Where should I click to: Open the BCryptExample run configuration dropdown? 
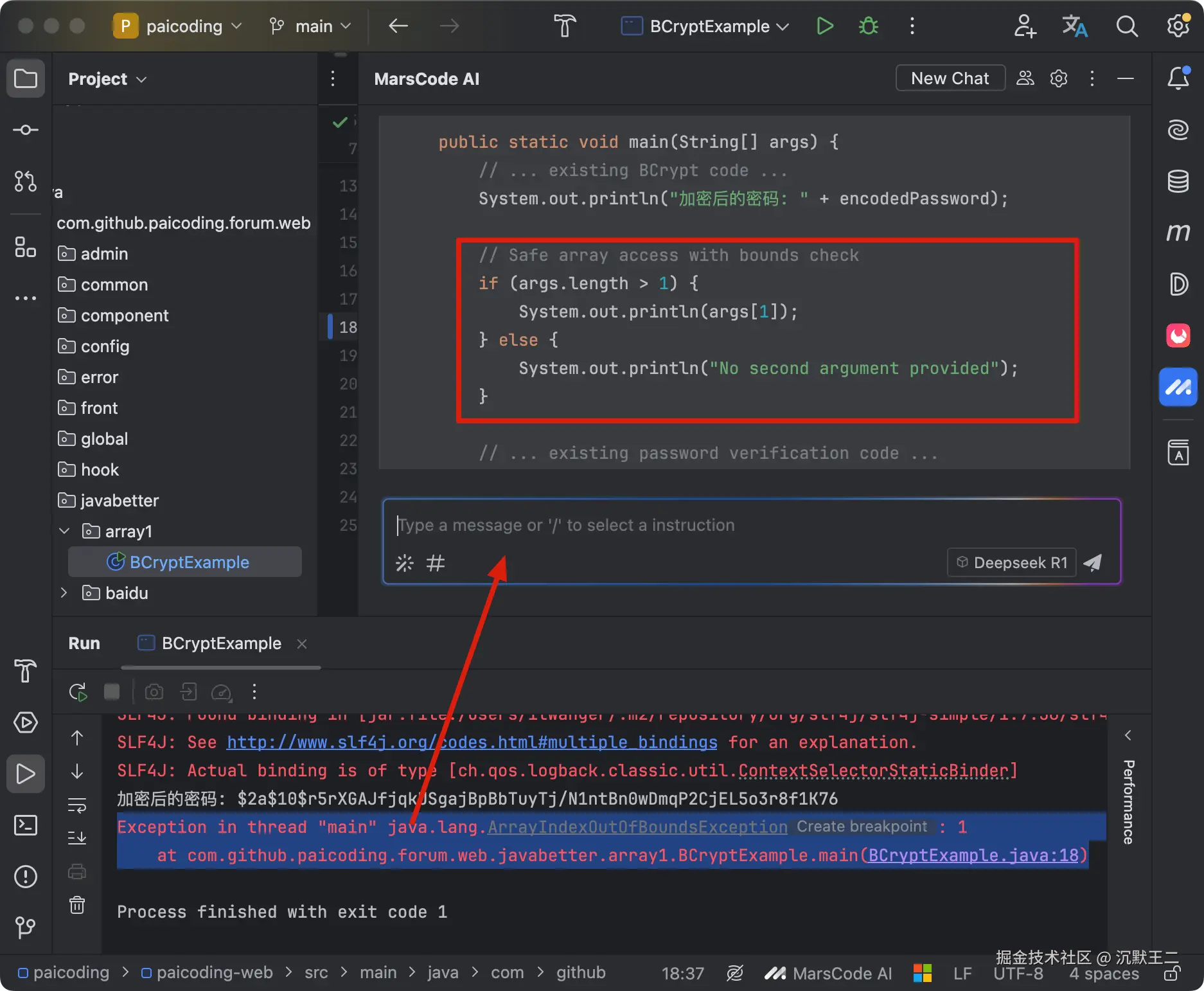pos(705,26)
